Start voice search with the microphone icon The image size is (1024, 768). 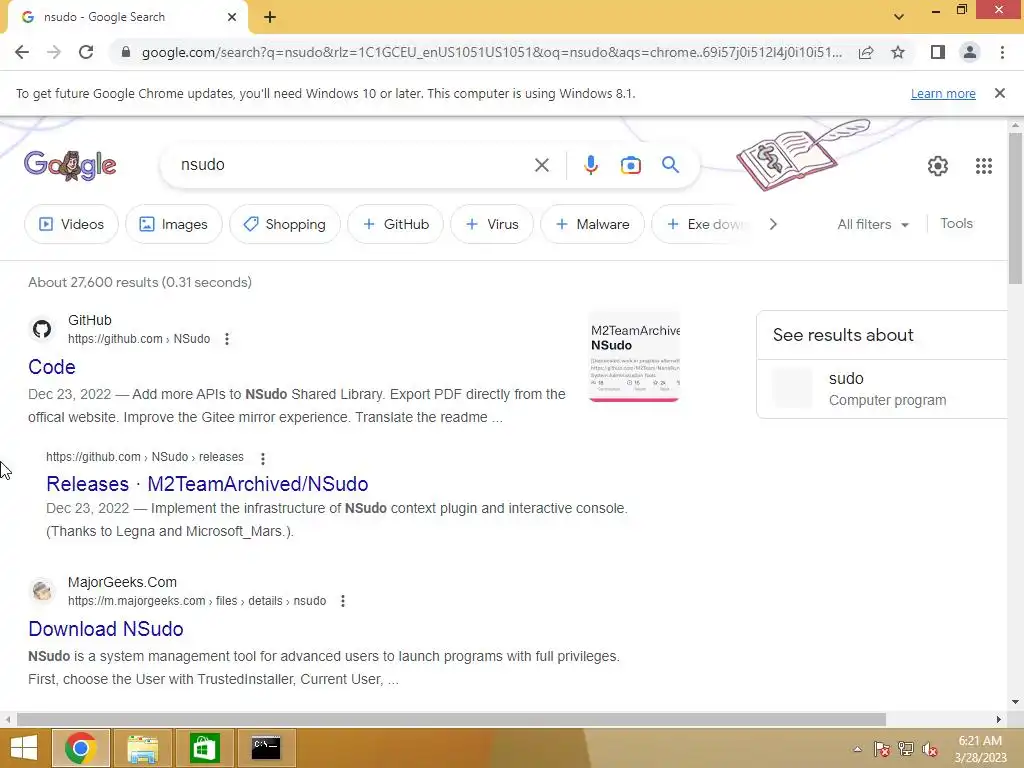(x=590, y=165)
